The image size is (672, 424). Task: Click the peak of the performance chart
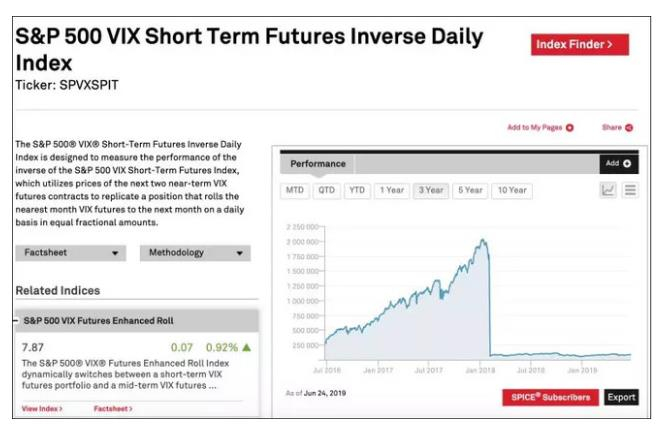485,240
